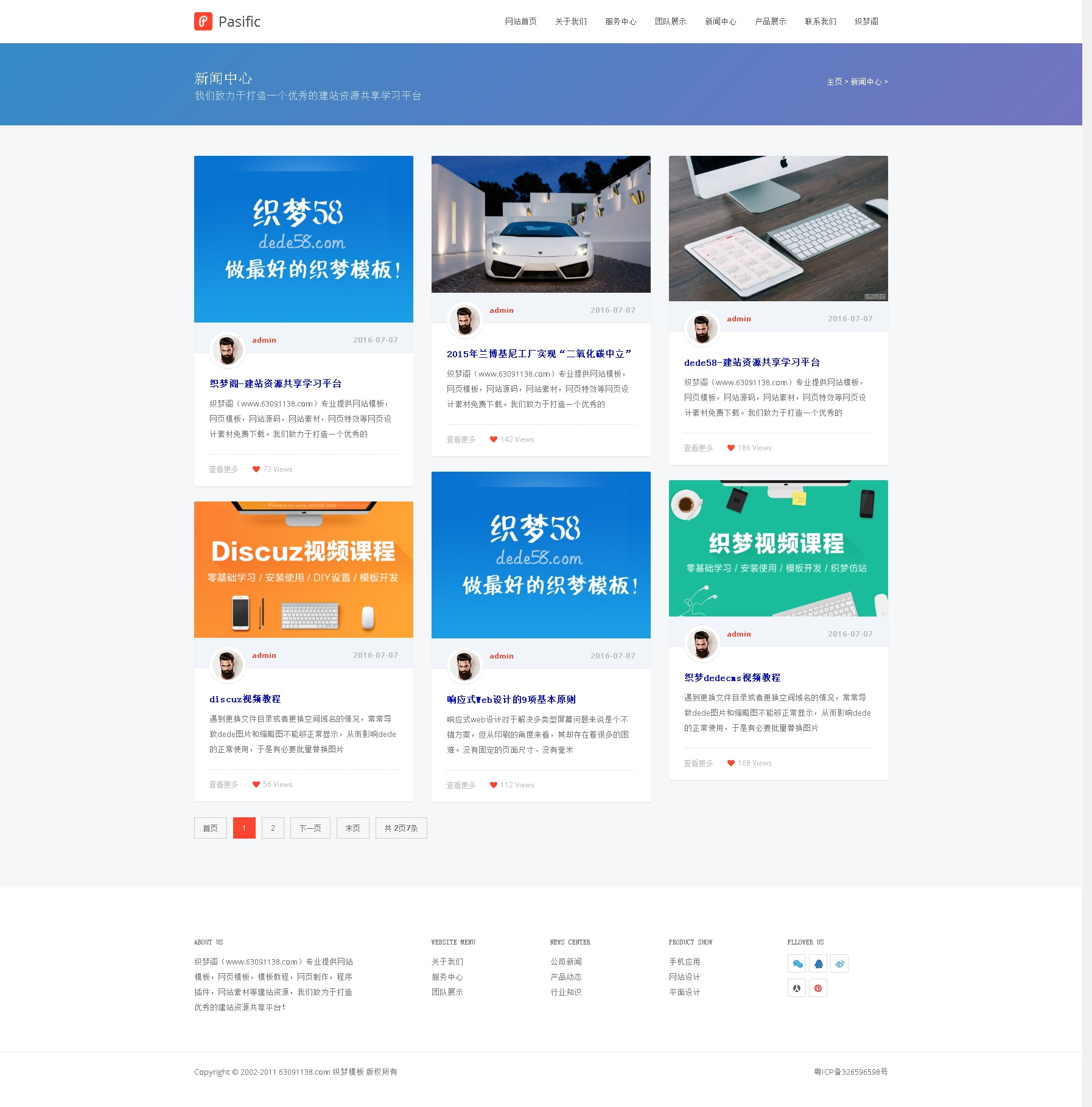
Task: Go to page 2 in pagination
Action: [x=273, y=828]
